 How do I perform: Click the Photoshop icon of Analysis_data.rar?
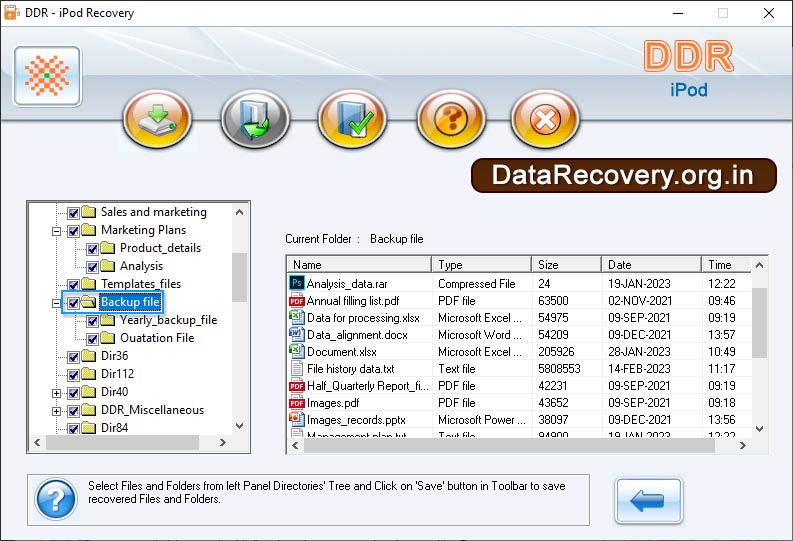click(297, 283)
